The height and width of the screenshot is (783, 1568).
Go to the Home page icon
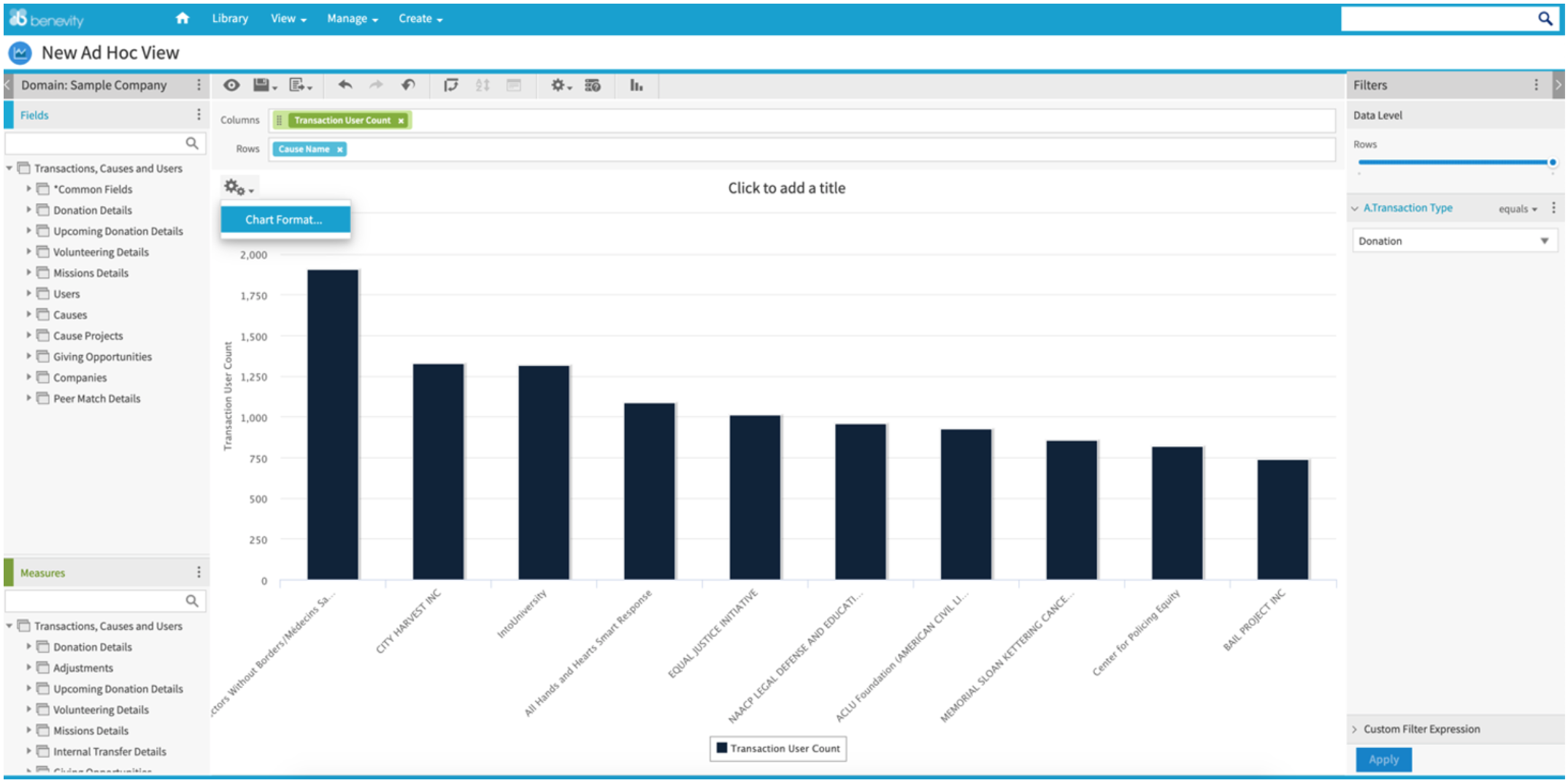point(182,18)
